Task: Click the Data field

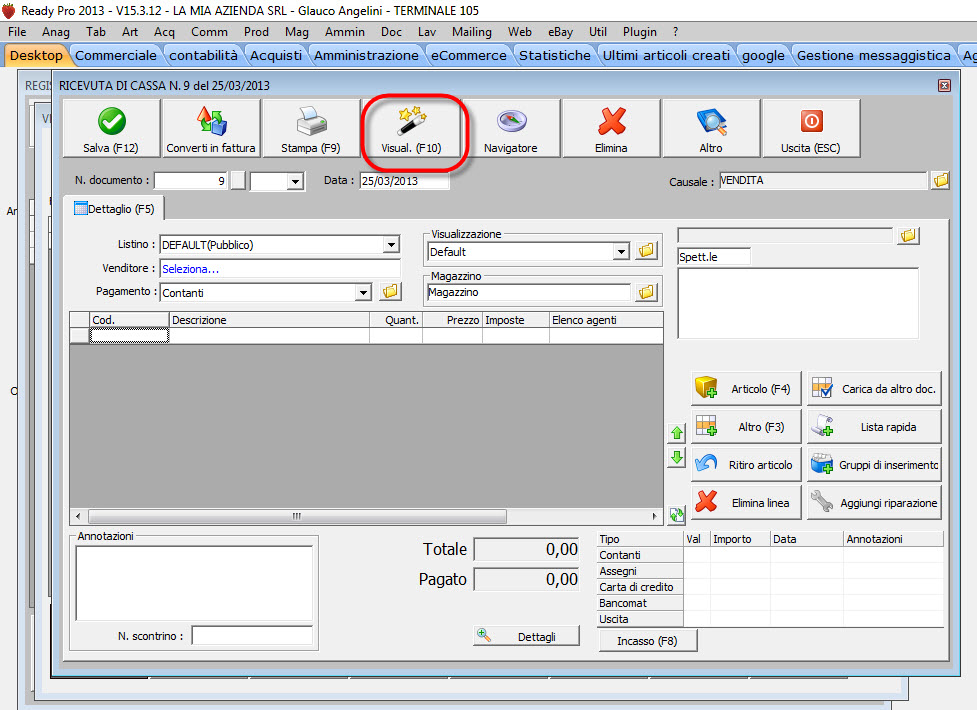Action: [x=404, y=181]
